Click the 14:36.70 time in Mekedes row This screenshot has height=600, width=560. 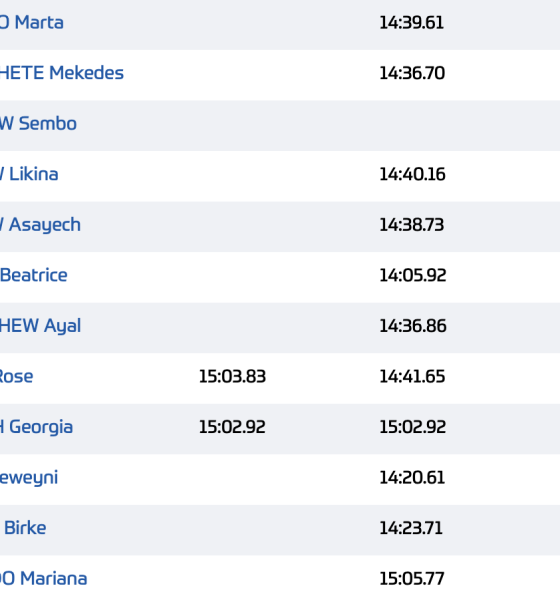[412, 73]
